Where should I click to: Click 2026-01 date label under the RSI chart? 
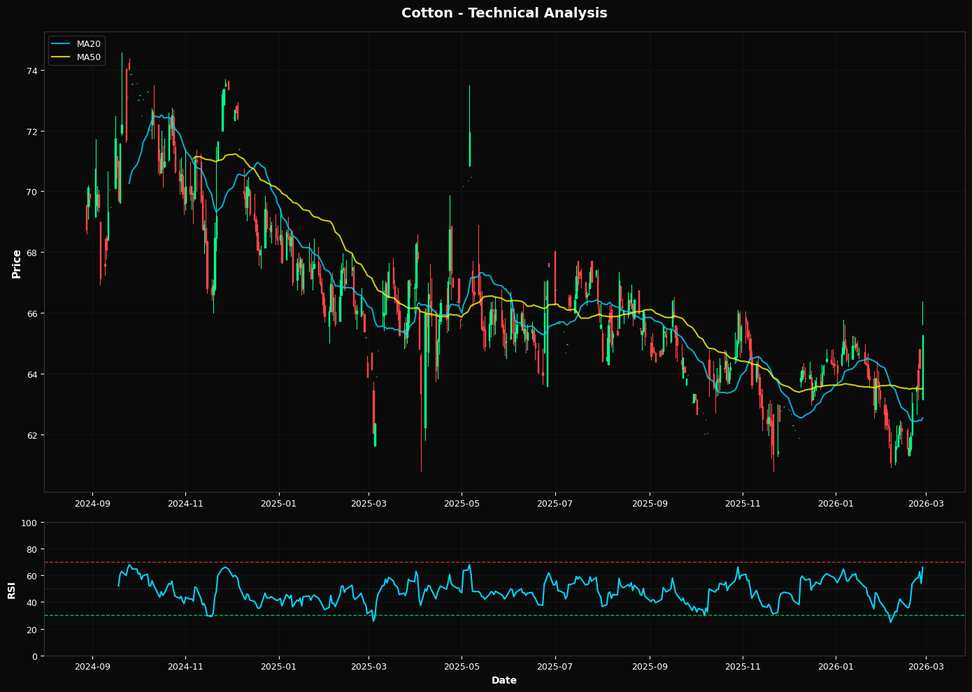836,667
